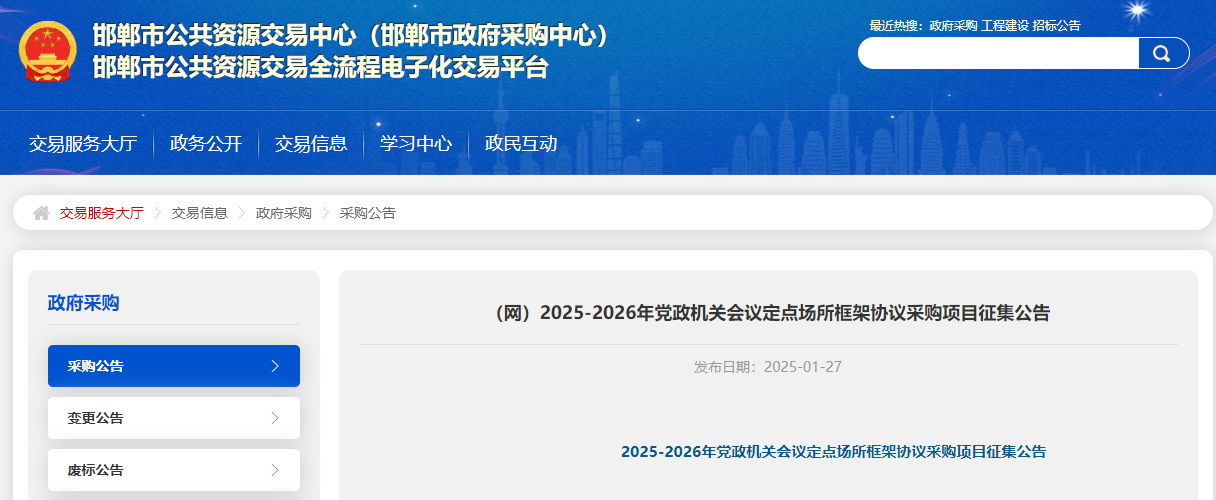Click the 政府采购 sidebar heading
This screenshot has height=500, width=1216.
[84, 303]
